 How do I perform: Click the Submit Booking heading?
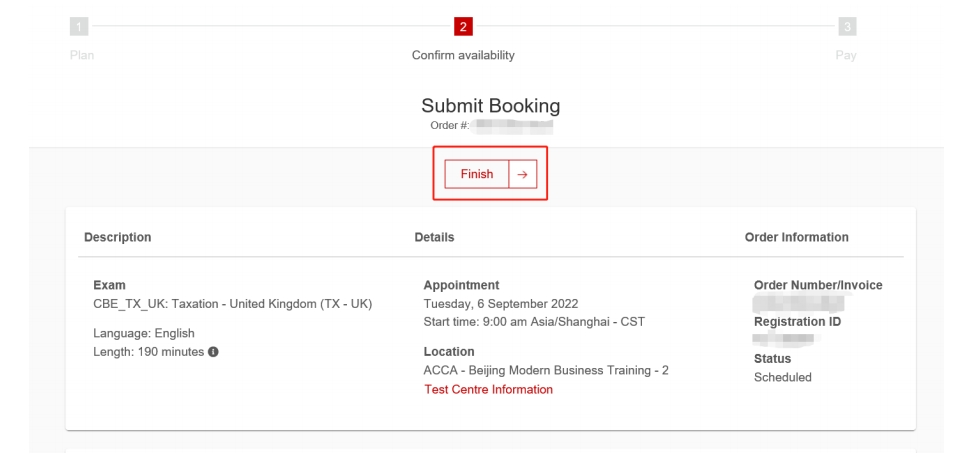pyautogui.click(x=488, y=107)
